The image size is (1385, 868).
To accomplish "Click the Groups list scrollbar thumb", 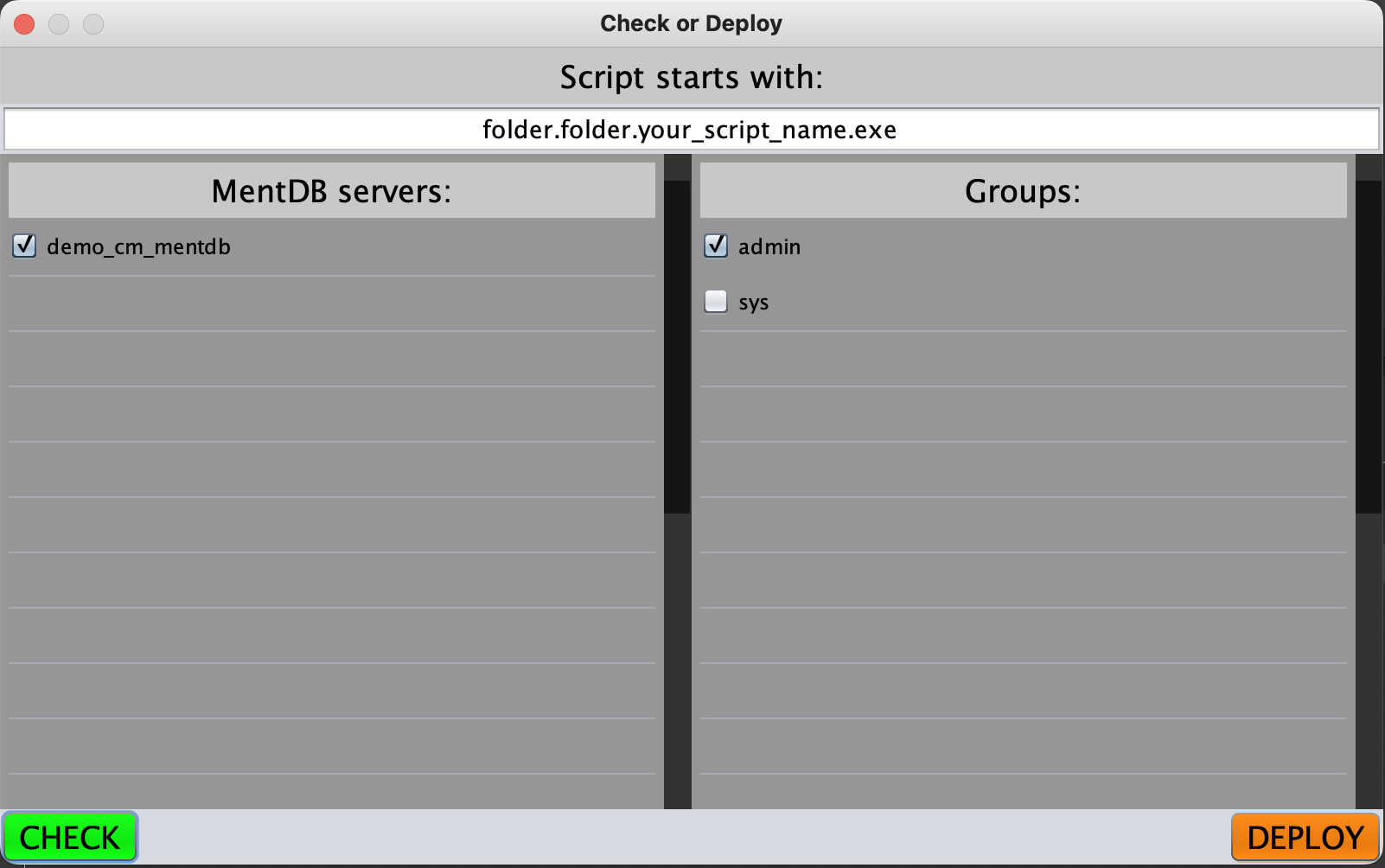I will click(1369, 346).
